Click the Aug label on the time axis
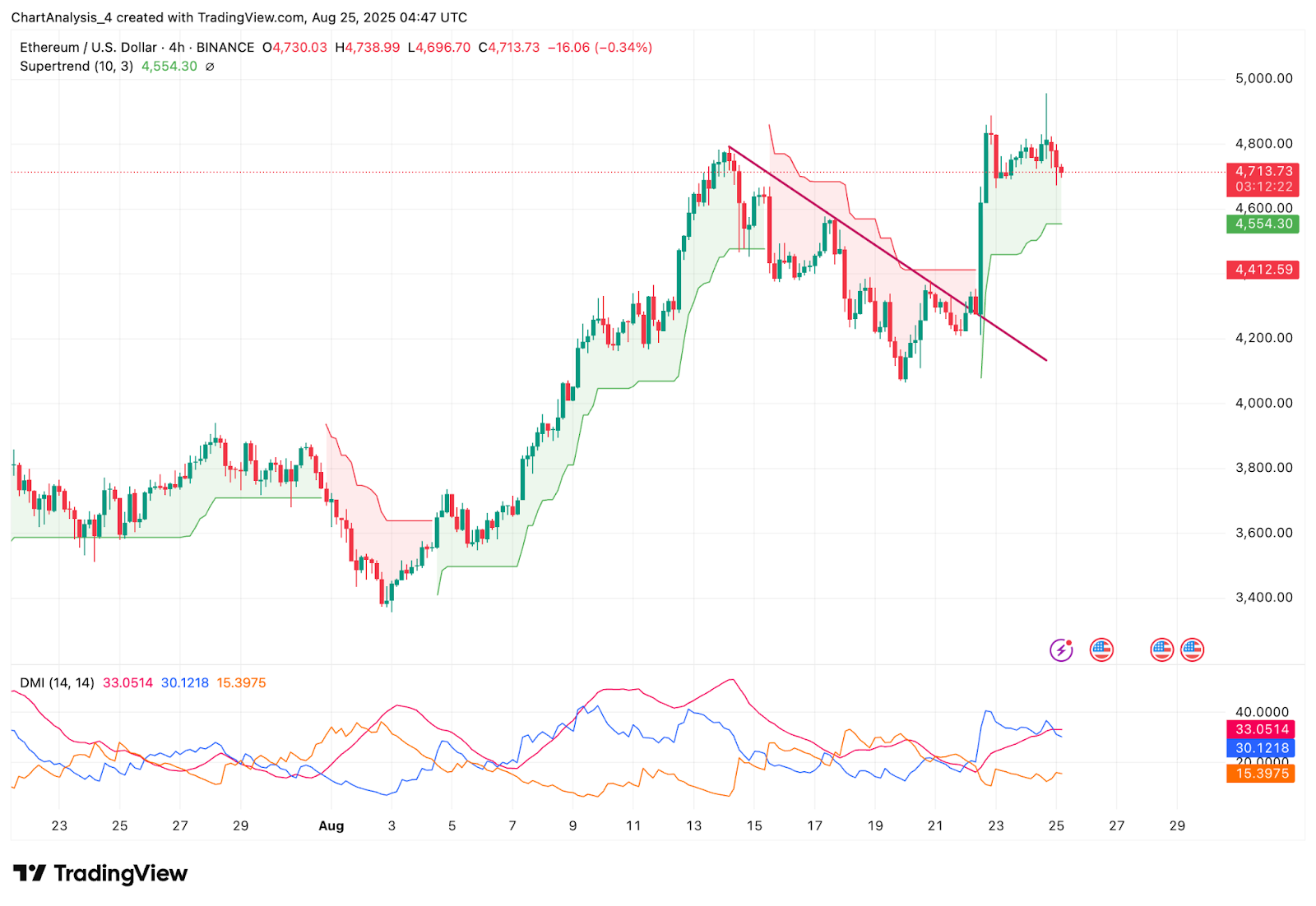The height and width of the screenshot is (906, 1316). [x=332, y=825]
